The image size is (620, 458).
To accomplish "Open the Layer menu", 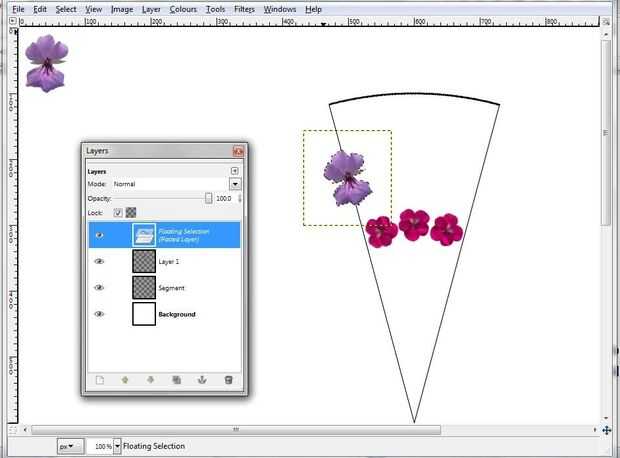I will [151, 9].
